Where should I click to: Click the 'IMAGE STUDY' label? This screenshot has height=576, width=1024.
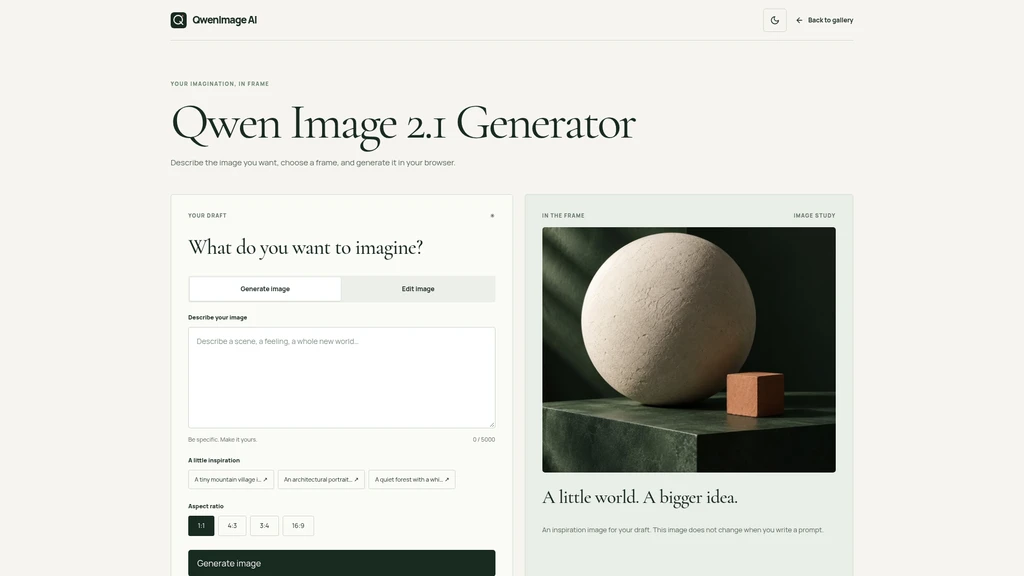coord(814,216)
